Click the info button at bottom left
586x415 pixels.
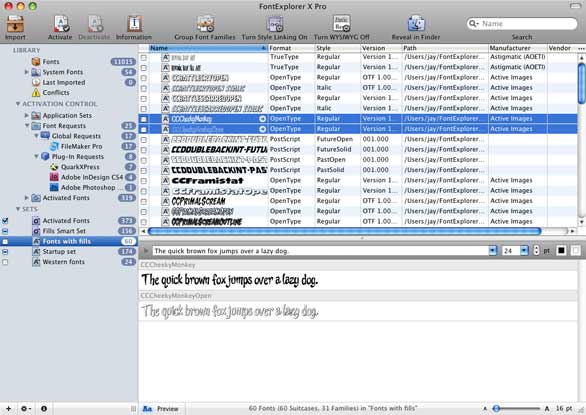pyautogui.click(x=44, y=409)
